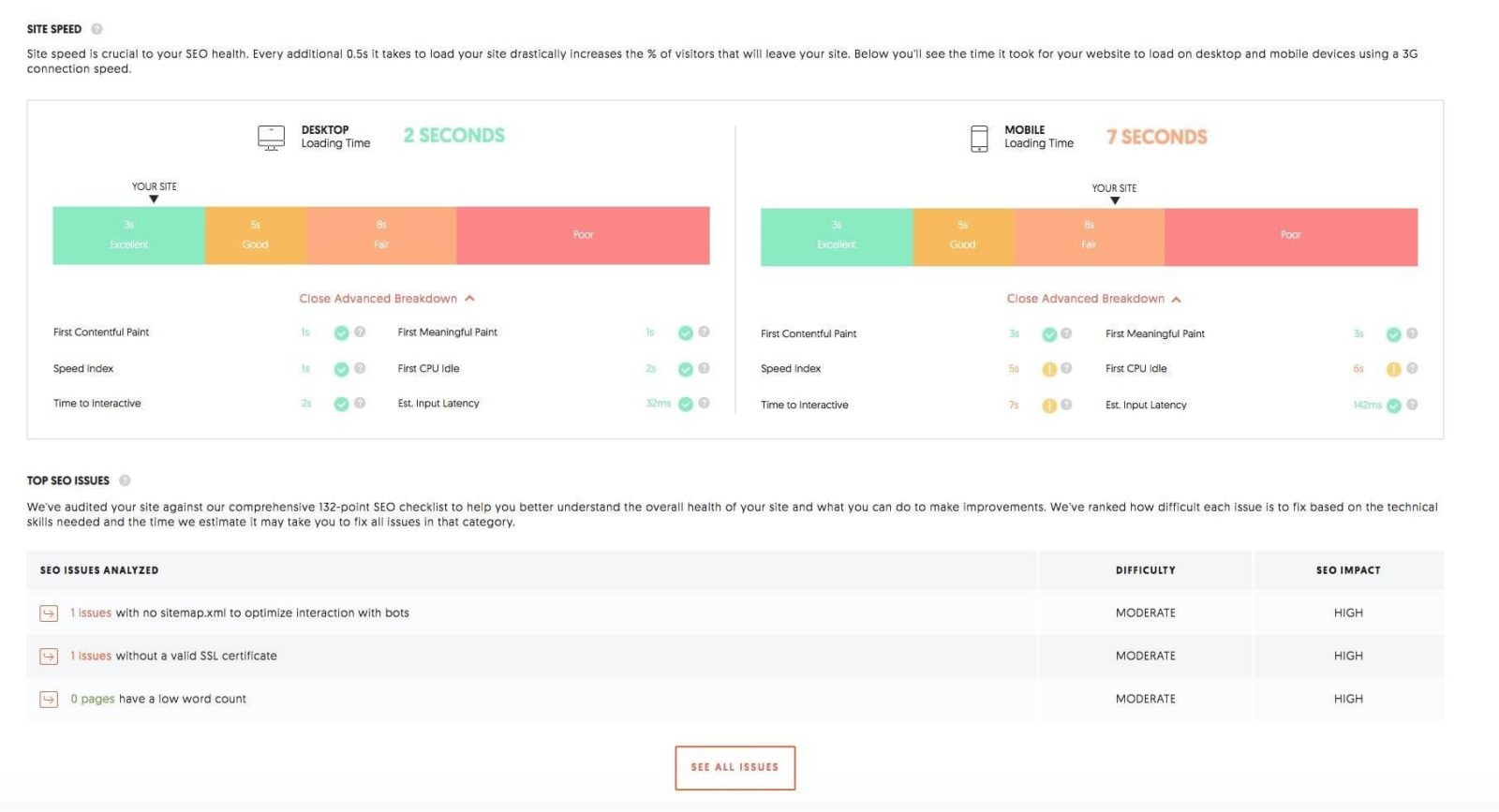Click help icon for desktop First Contentful Paint
The image size is (1499, 812).
[360, 332]
